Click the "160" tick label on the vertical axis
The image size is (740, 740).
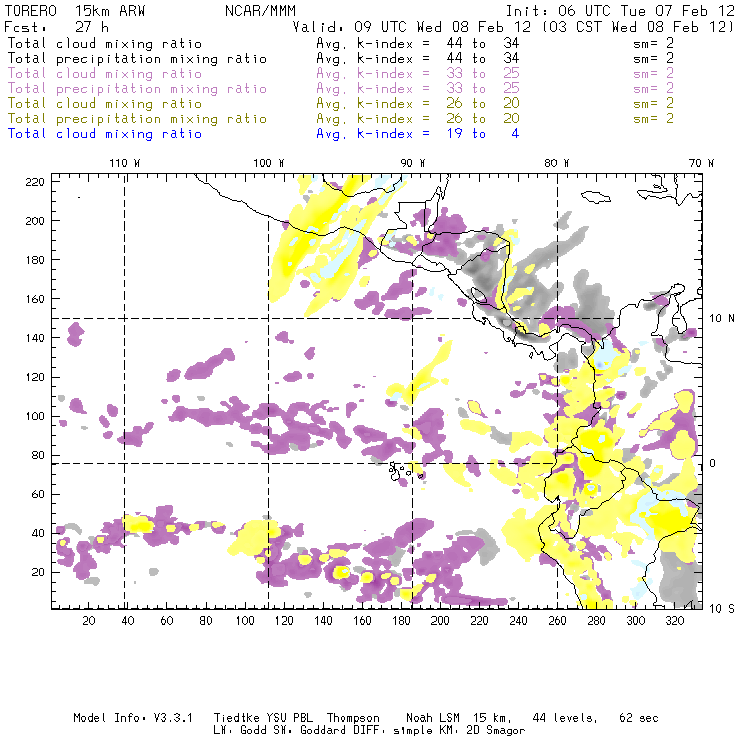point(35,299)
